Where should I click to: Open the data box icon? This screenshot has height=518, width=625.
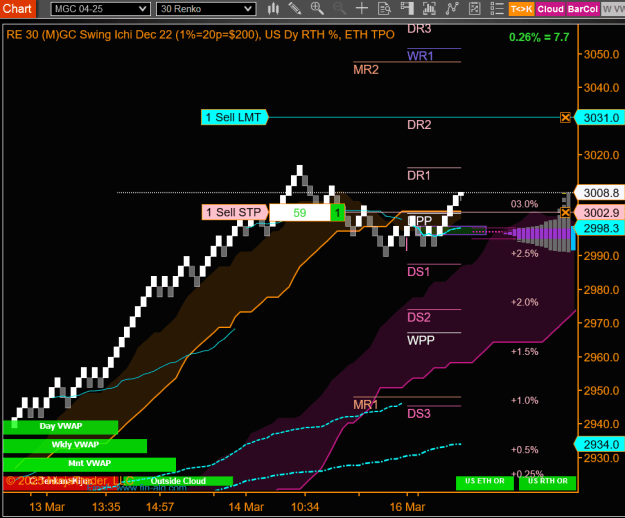click(384, 9)
